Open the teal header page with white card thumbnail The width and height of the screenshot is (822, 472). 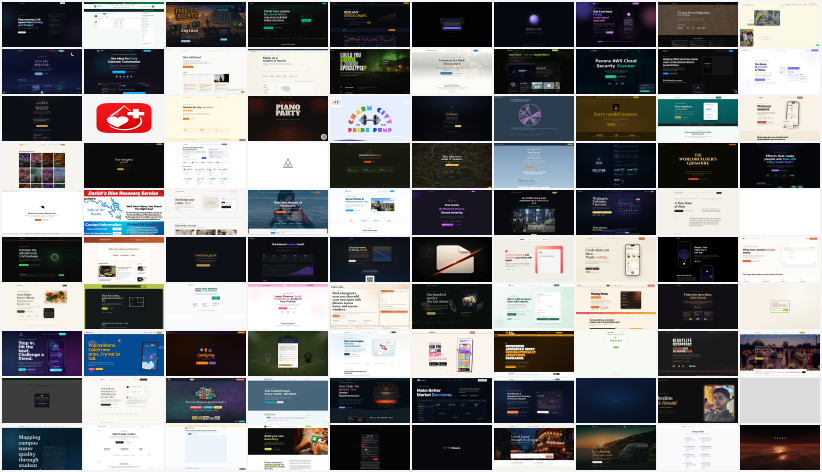coord(698,118)
